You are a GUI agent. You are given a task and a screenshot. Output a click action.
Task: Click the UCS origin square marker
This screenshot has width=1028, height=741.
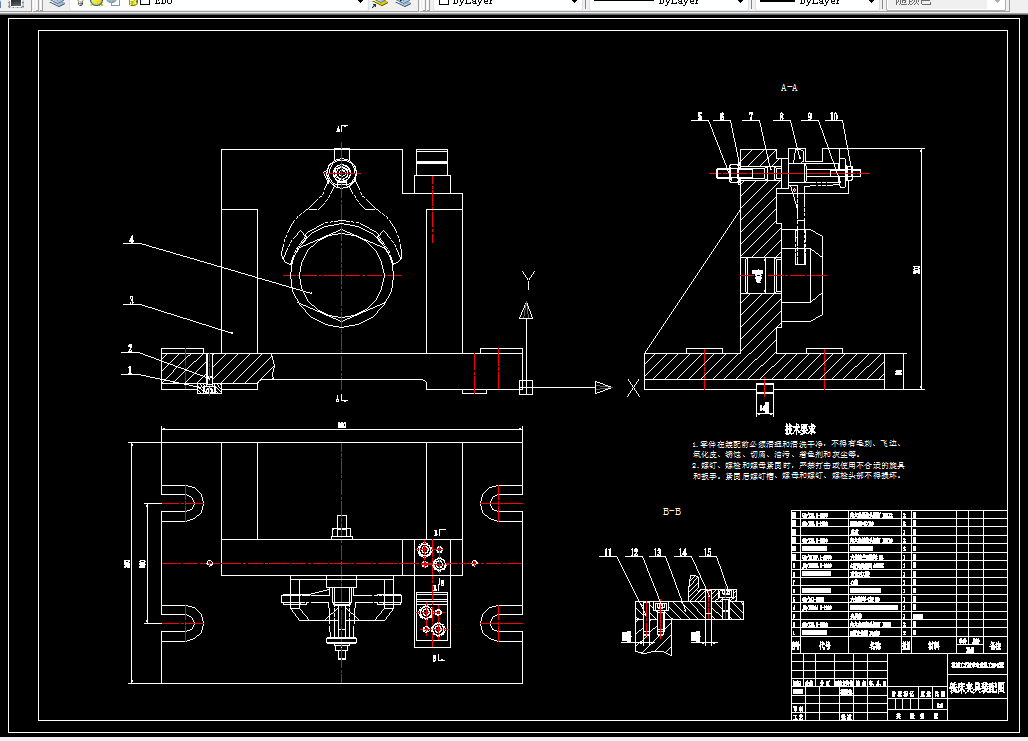tap(526, 387)
